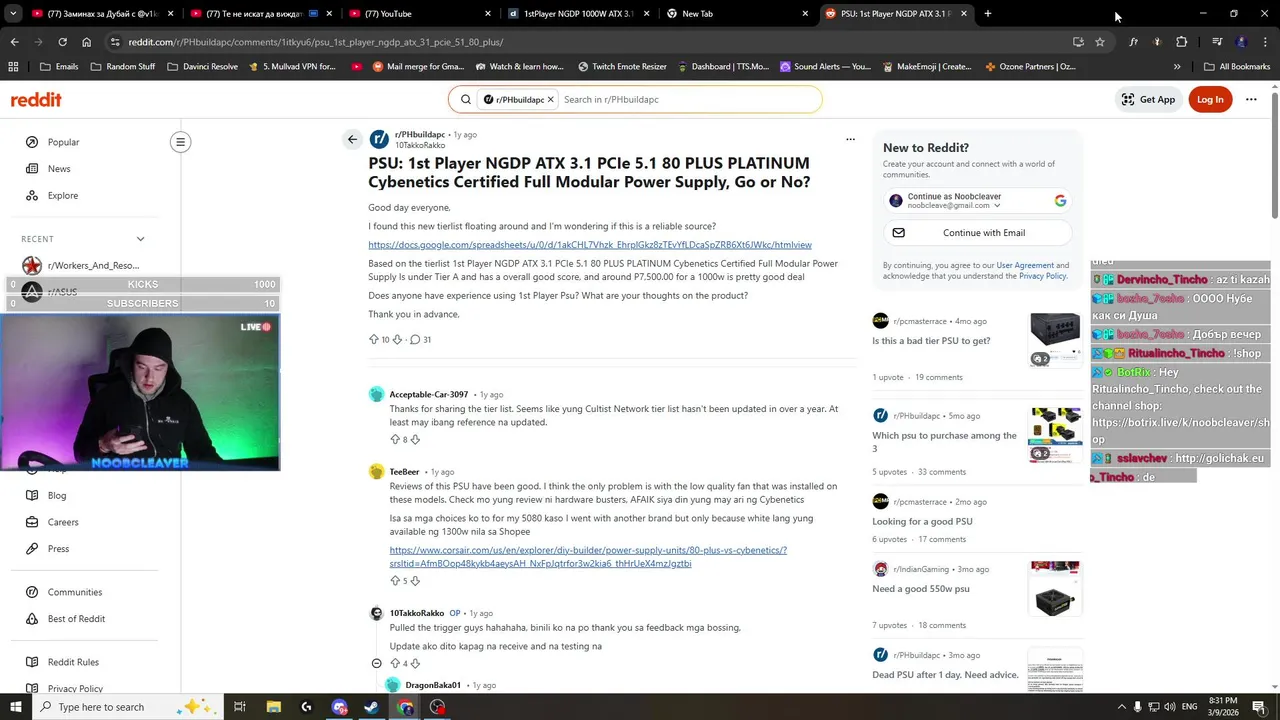This screenshot has height=720, width=1280.
Task: Click the browser address bar URL
Action: [x=315, y=42]
